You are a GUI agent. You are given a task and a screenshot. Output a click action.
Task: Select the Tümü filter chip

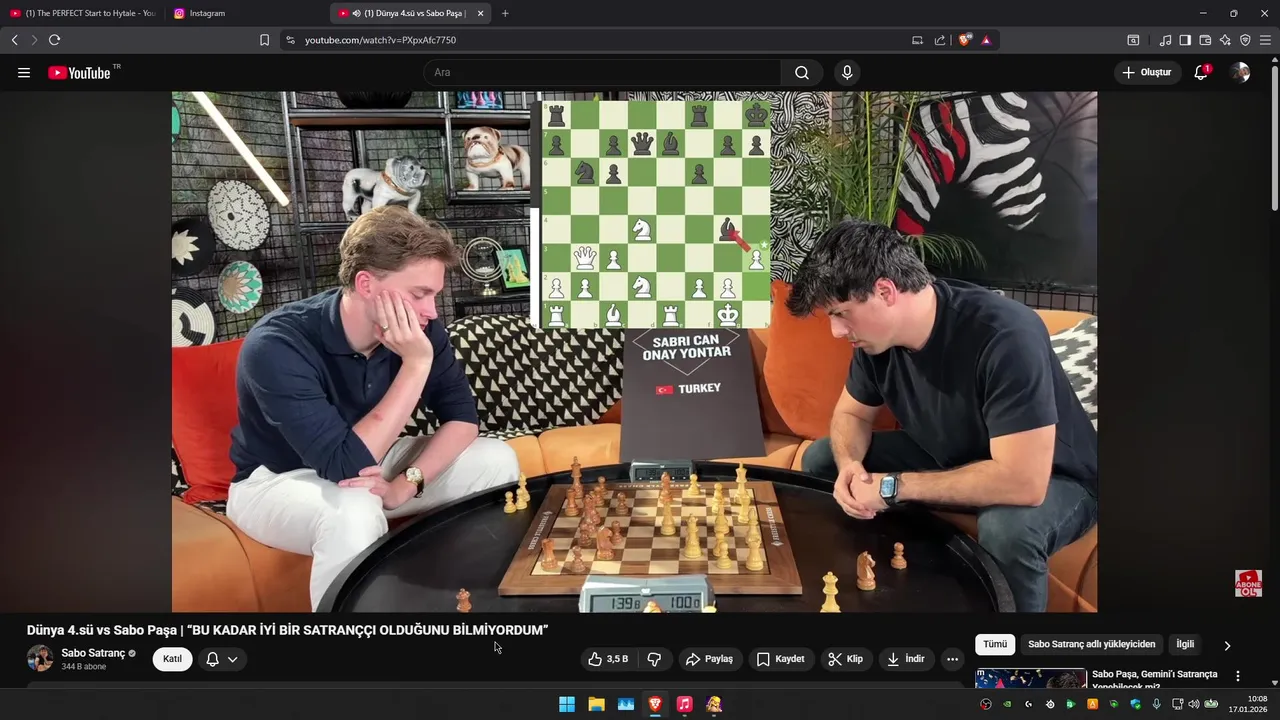click(x=995, y=645)
